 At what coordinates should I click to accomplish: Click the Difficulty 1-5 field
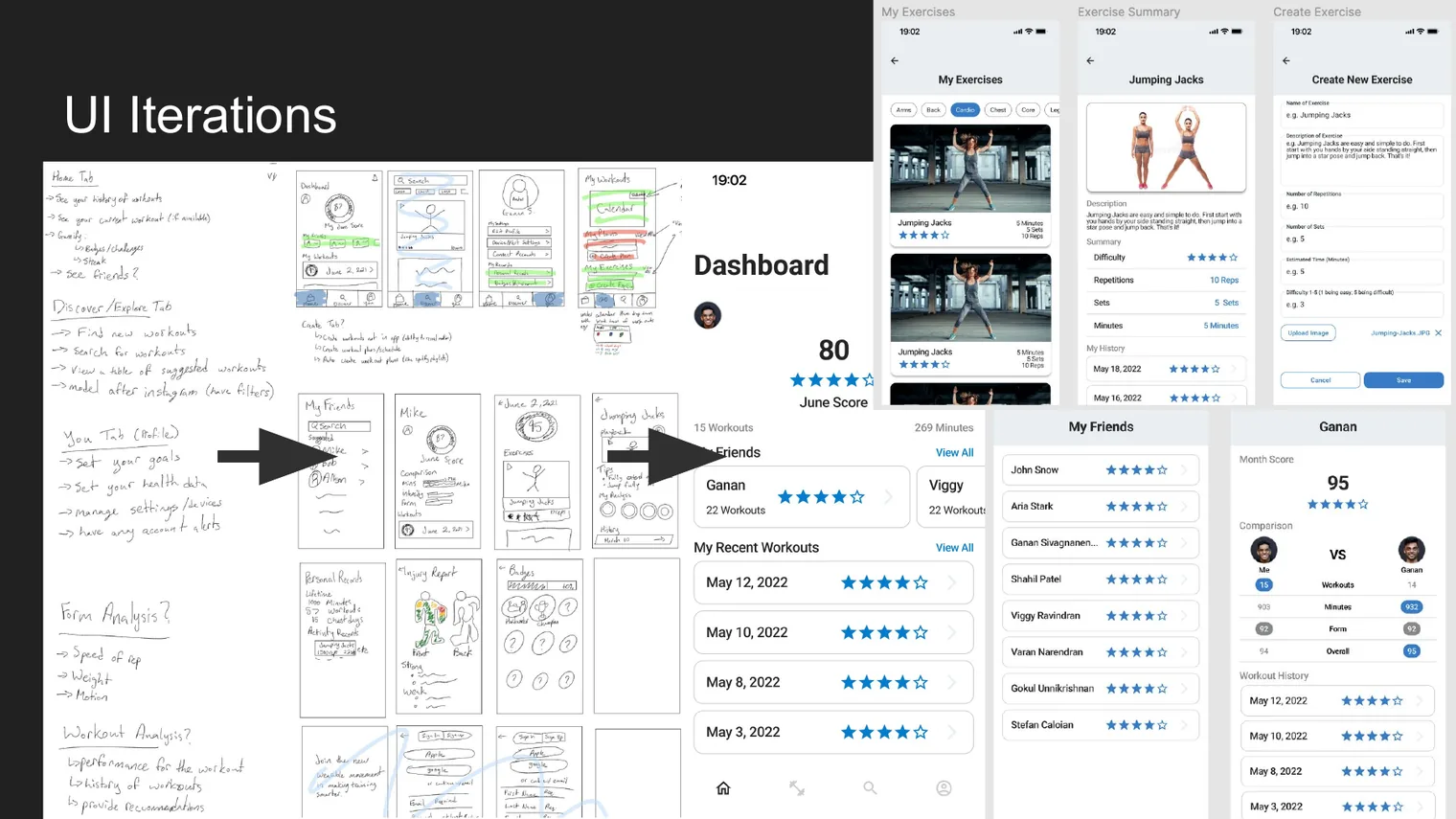click(x=1362, y=305)
